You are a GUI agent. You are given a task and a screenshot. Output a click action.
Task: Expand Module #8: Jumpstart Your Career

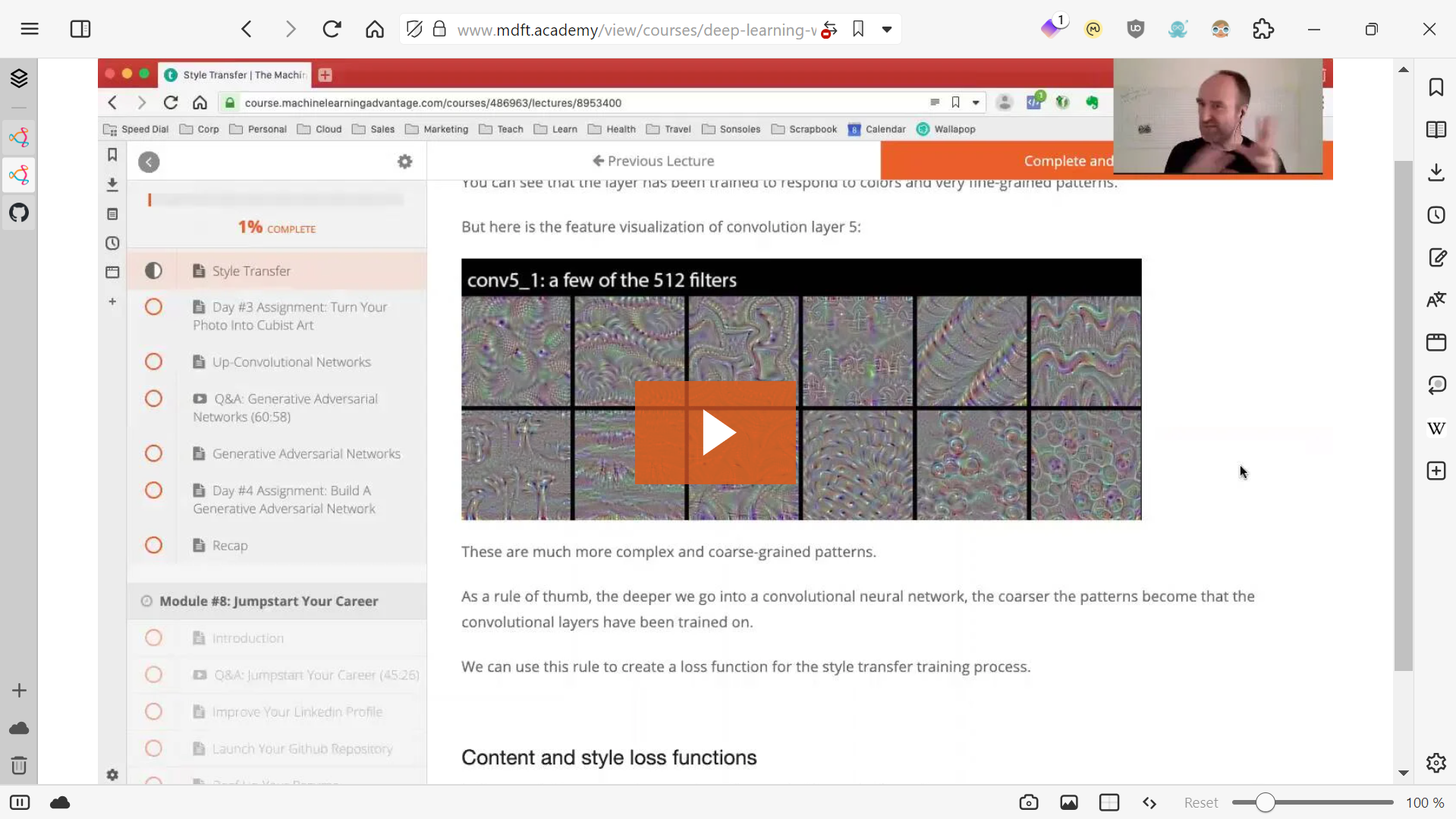tap(269, 601)
